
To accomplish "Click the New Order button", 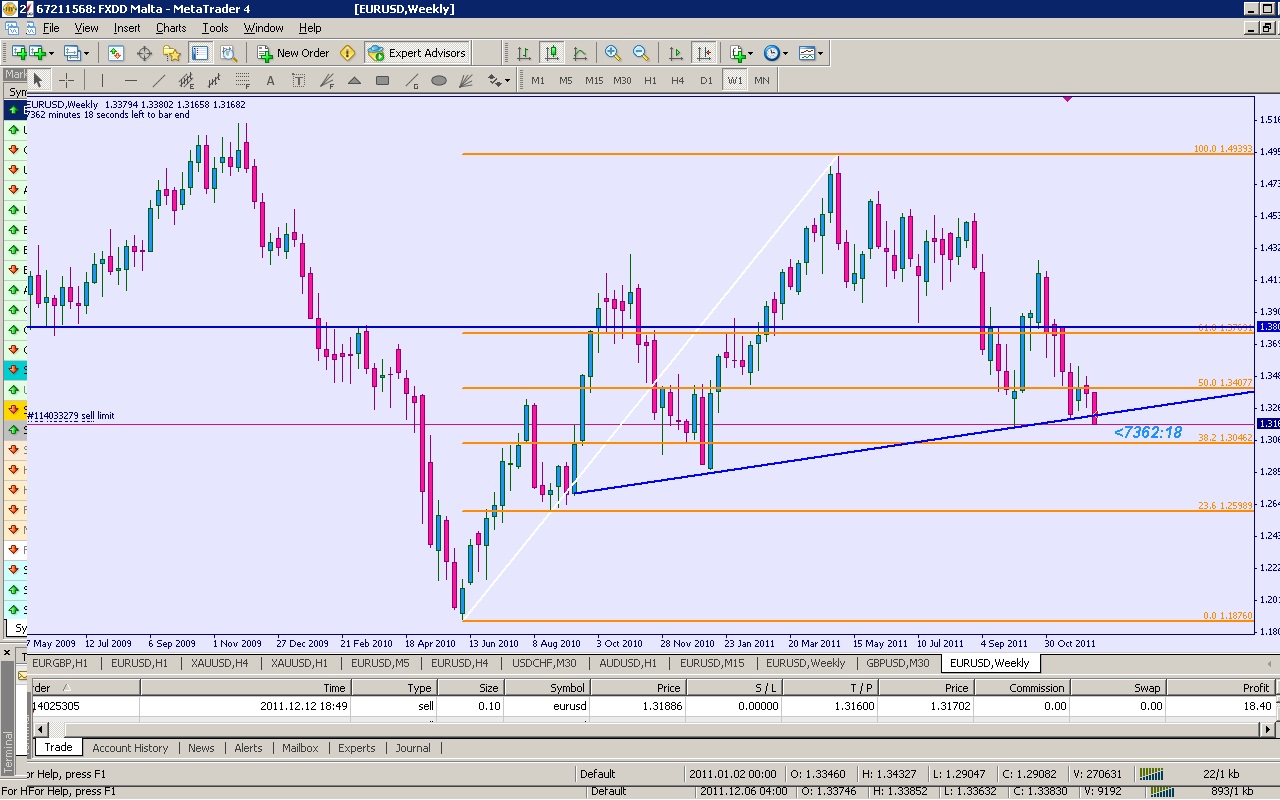I will pyautogui.click(x=293, y=53).
